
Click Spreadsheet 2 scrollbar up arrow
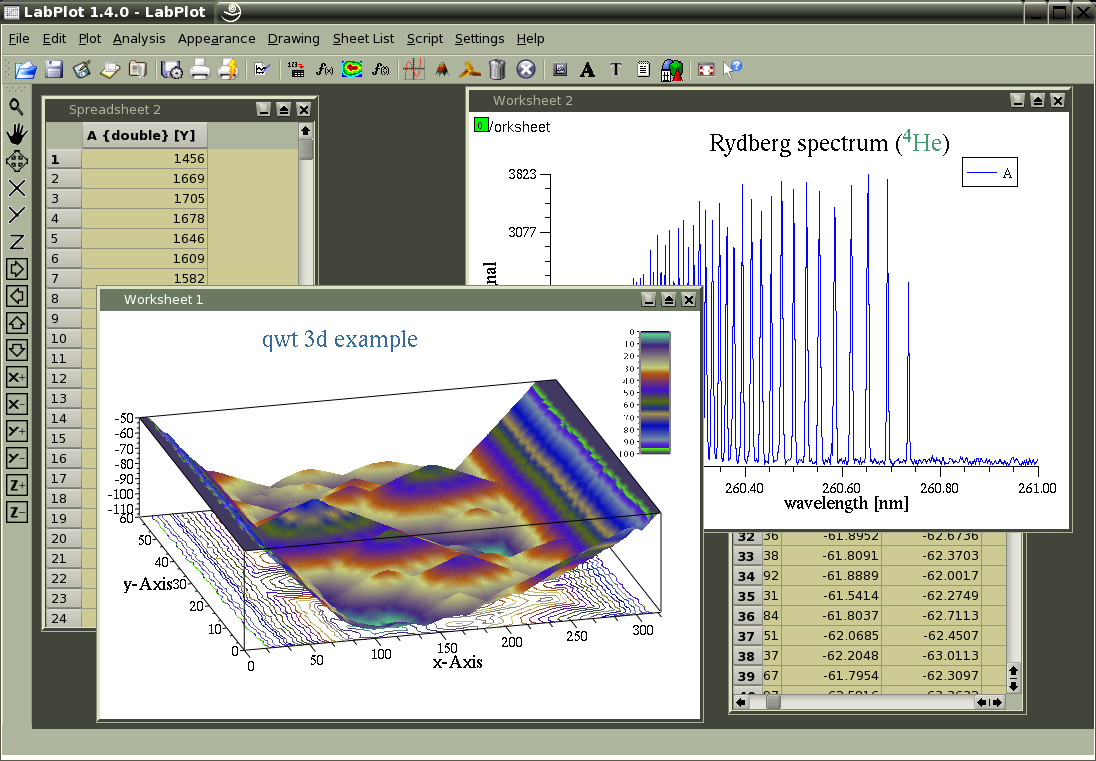pyautogui.click(x=305, y=131)
